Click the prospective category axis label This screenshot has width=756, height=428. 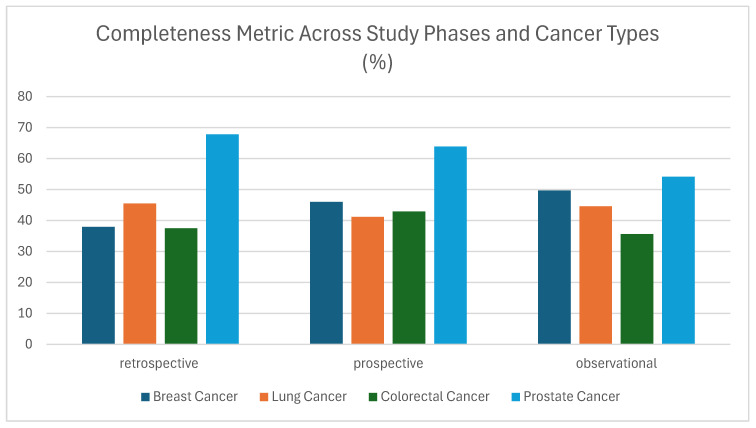[x=388, y=363]
